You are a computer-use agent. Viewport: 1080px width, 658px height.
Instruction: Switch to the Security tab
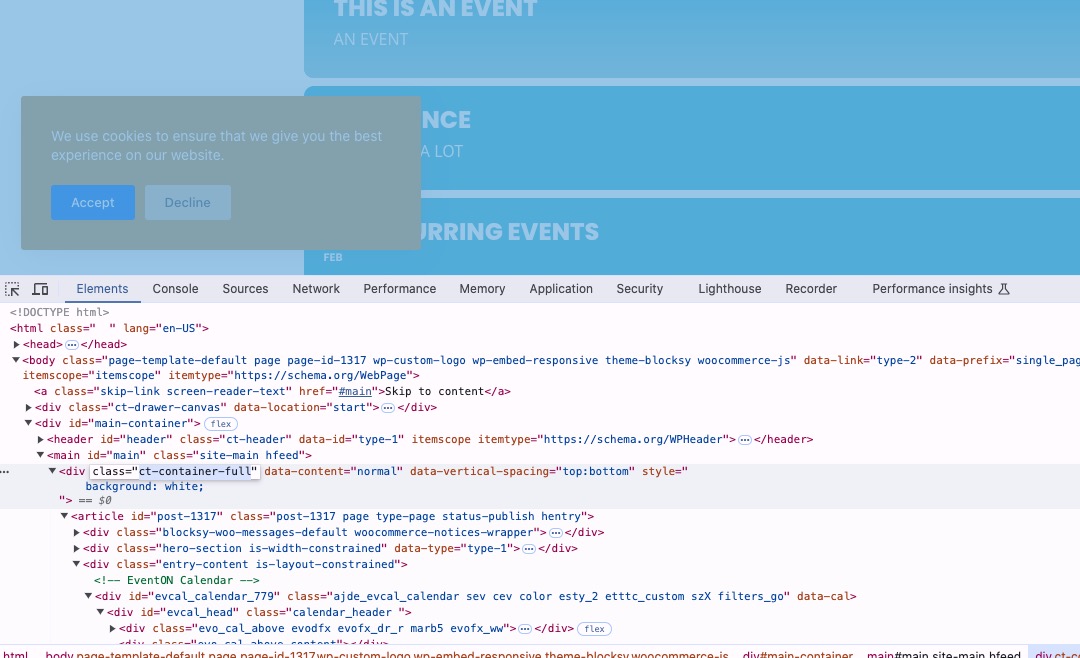tap(639, 289)
